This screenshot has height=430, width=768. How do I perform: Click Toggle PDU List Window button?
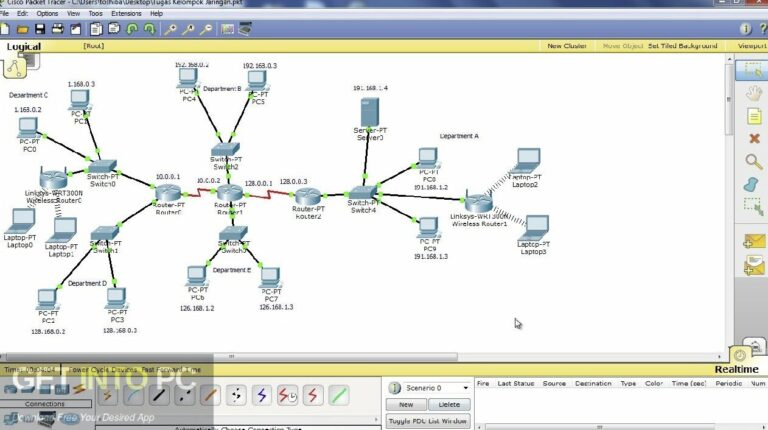click(x=428, y=421)
